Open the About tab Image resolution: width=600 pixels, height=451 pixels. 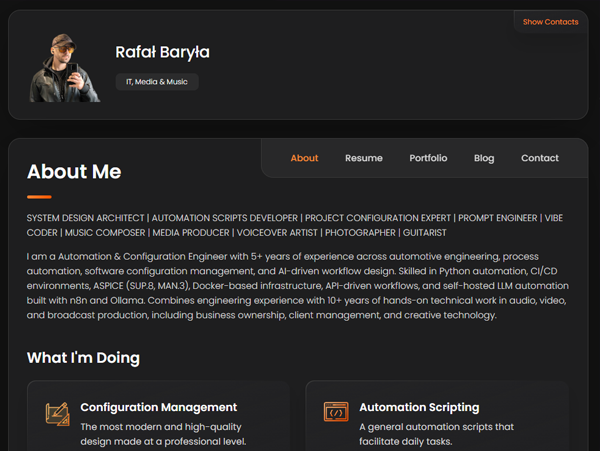pos(304,158)
